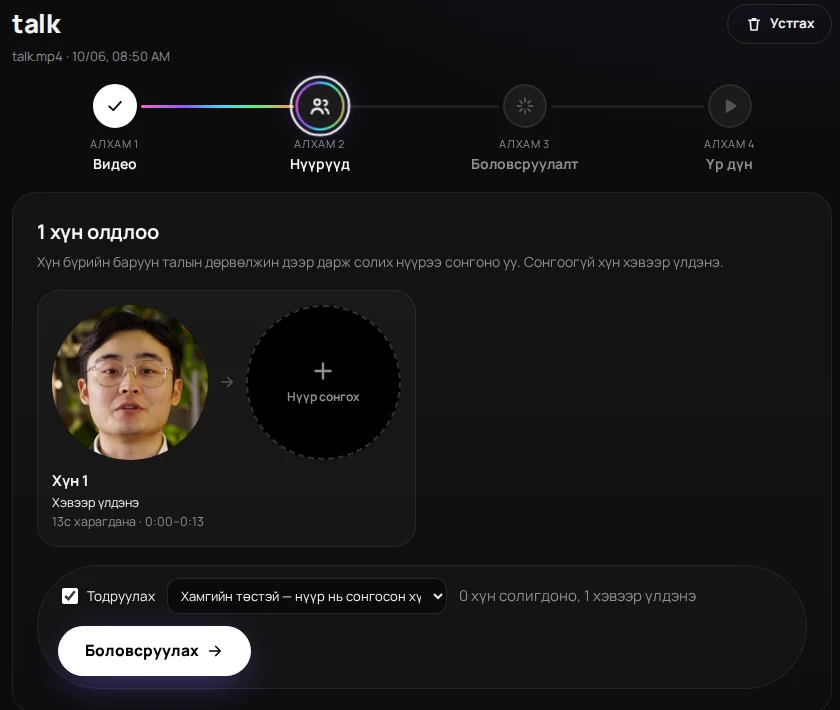Click the "0 хүн солигдоно, 1 хэвээр үлдэнэ" summary
The width and height of the screenshot is (840, 710).
pyautogui.click(x=578, y=596)
